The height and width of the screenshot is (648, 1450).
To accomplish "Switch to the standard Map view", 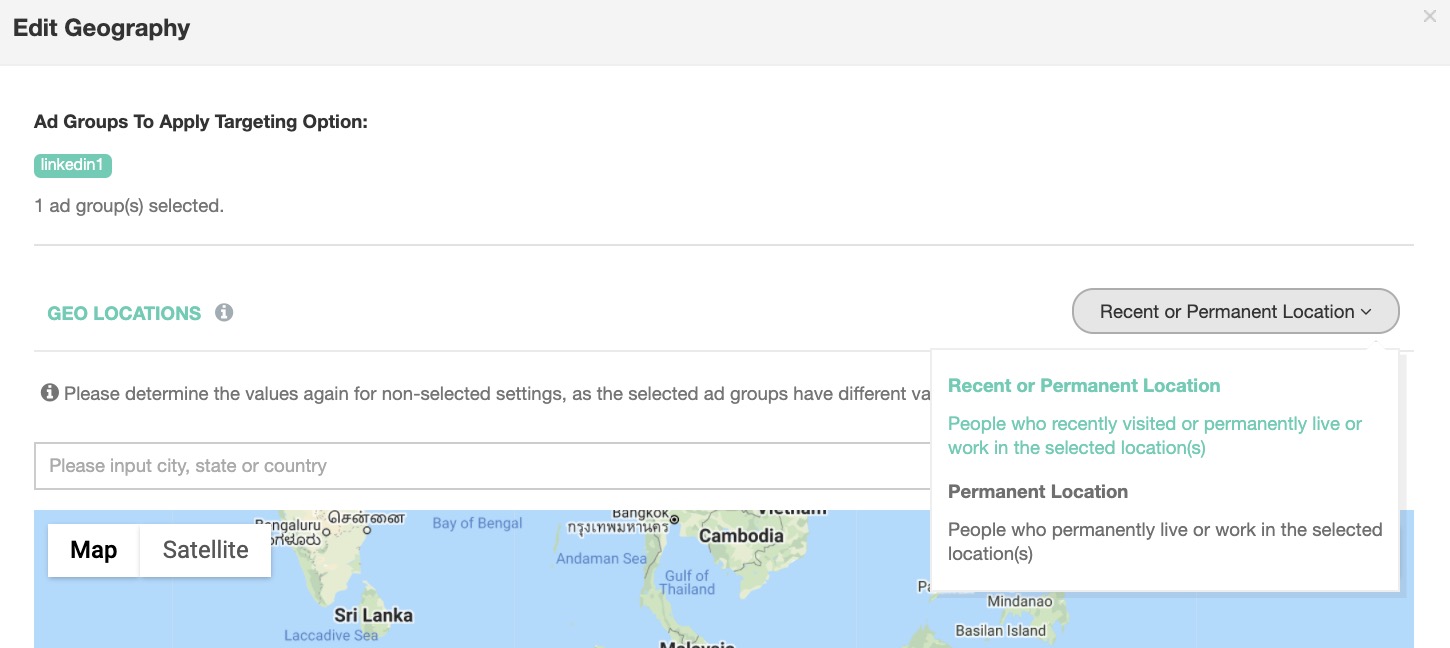I will point(93,550).
